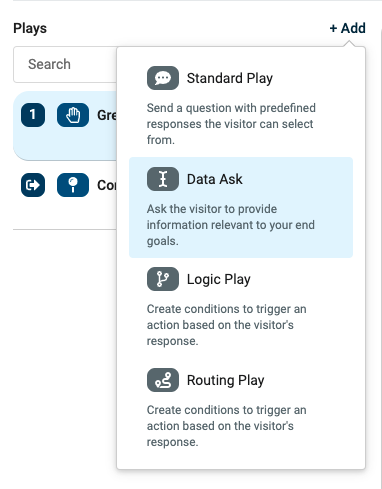The width and height of the screenshot is (382, 489).
Task: Click the exit arrow icon badge
Action: [33, 185]
